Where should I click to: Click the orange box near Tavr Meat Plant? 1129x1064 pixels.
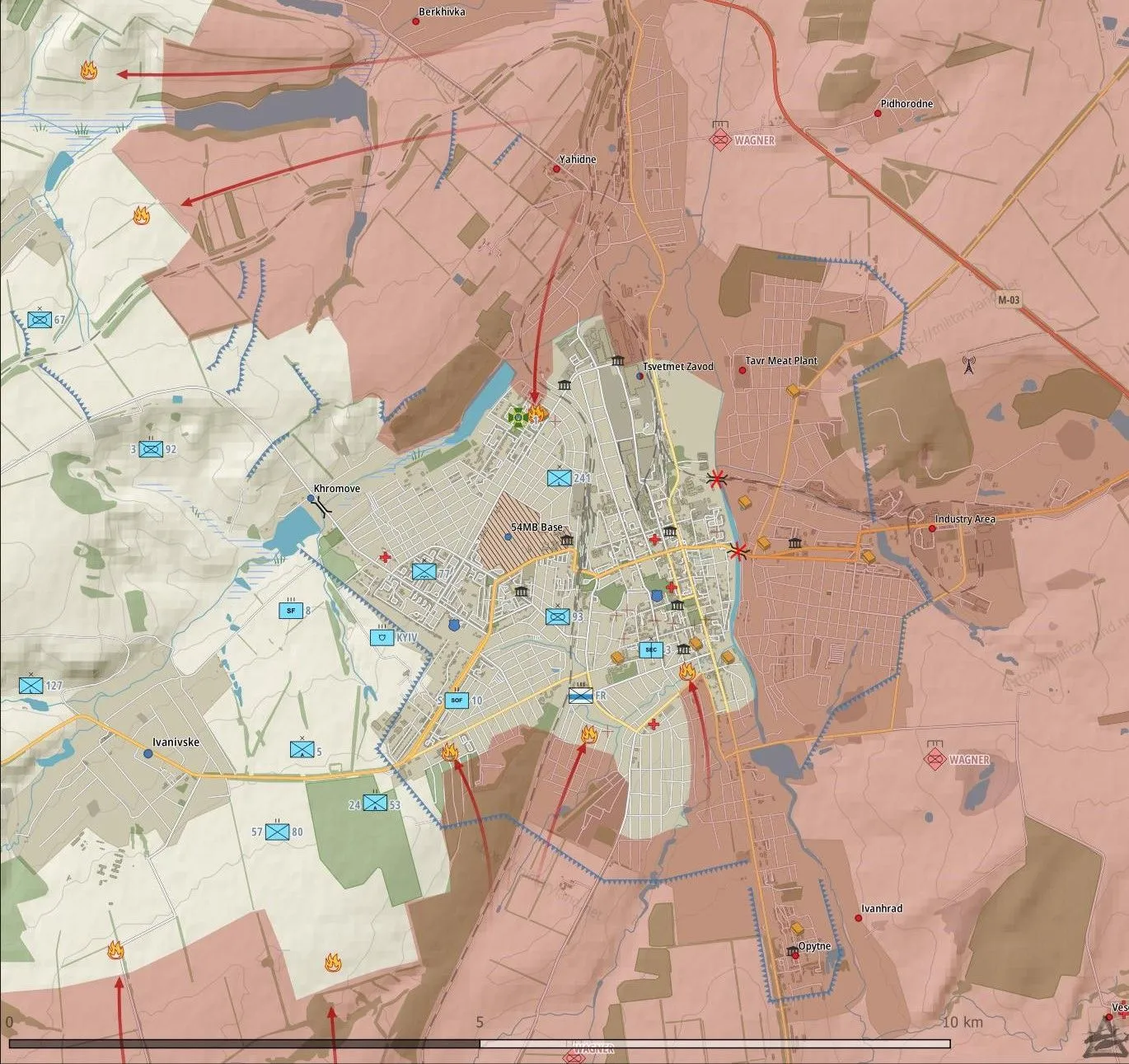coord(793,391)
